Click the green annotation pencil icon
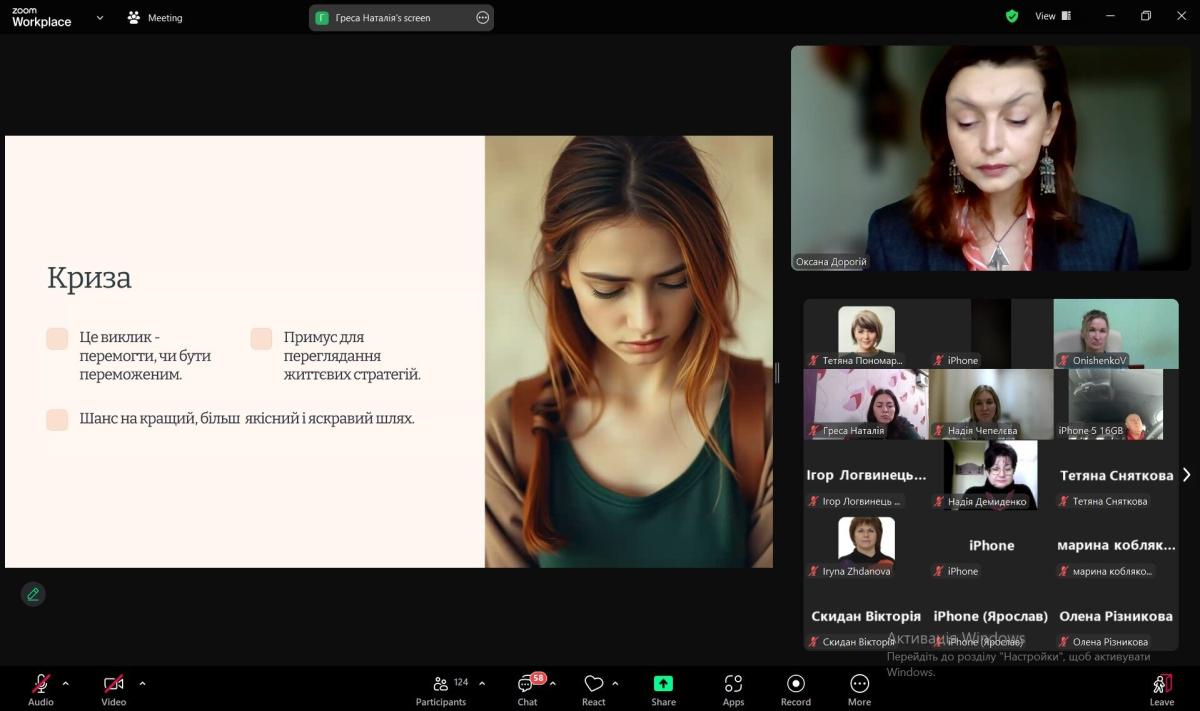 [x=33, y=594]
